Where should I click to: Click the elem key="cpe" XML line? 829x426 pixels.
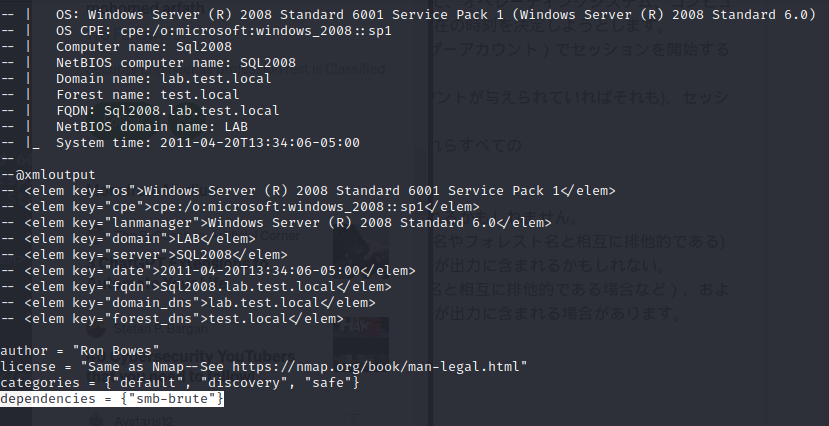(240, 206)
